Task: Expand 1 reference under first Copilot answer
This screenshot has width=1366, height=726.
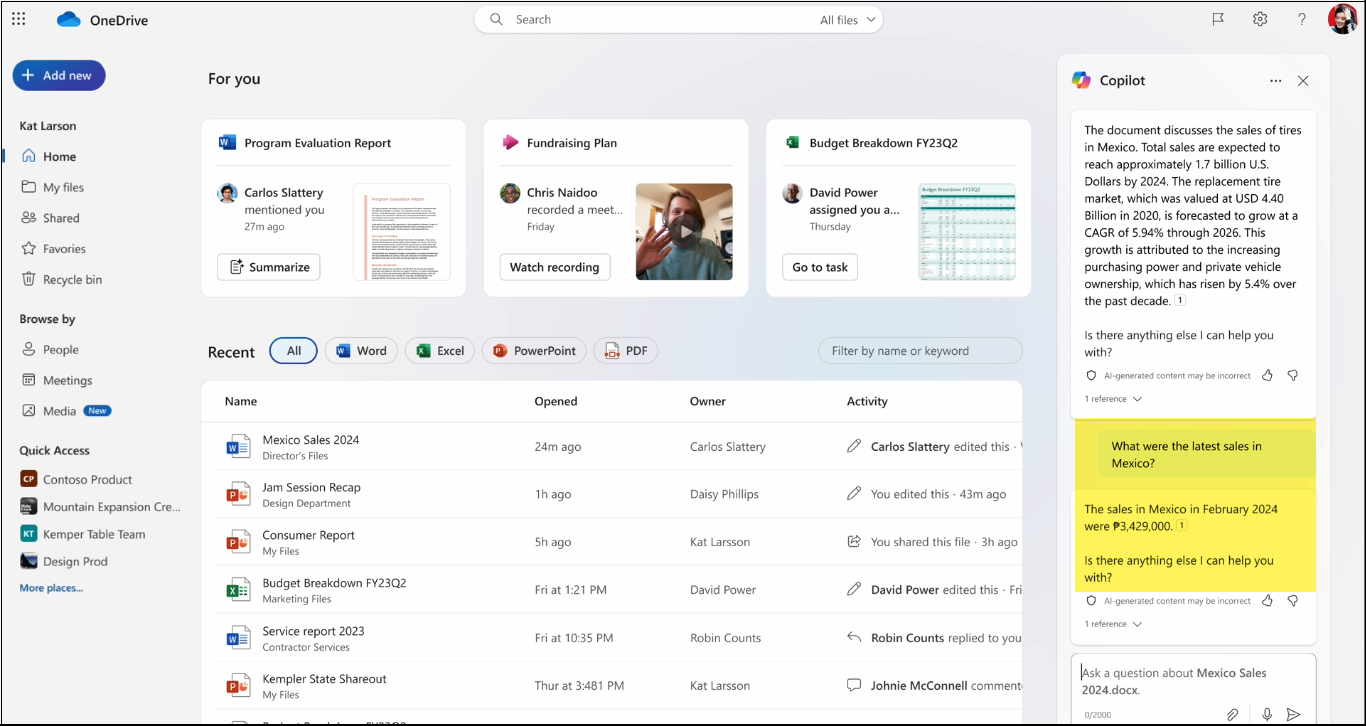Action: tap(1113, 399)
